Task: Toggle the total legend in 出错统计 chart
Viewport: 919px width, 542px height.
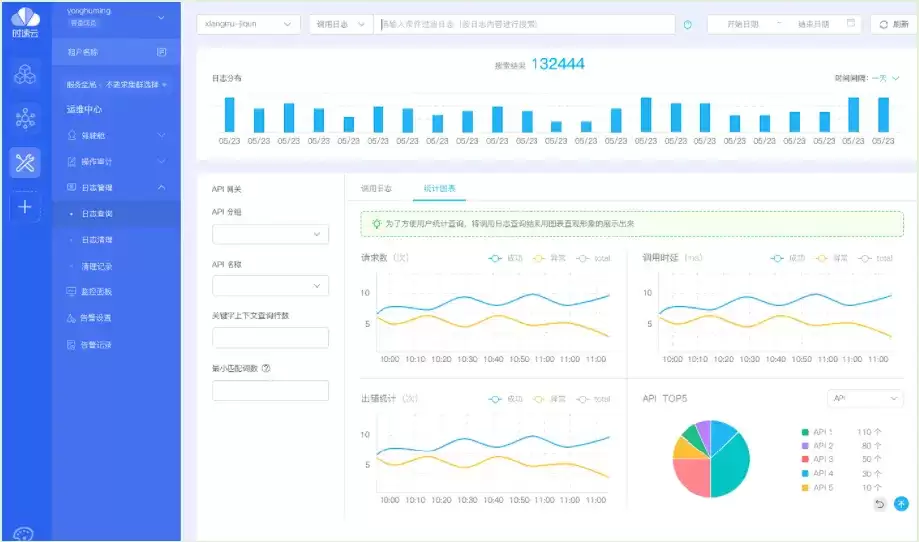Action: [593, 399]
